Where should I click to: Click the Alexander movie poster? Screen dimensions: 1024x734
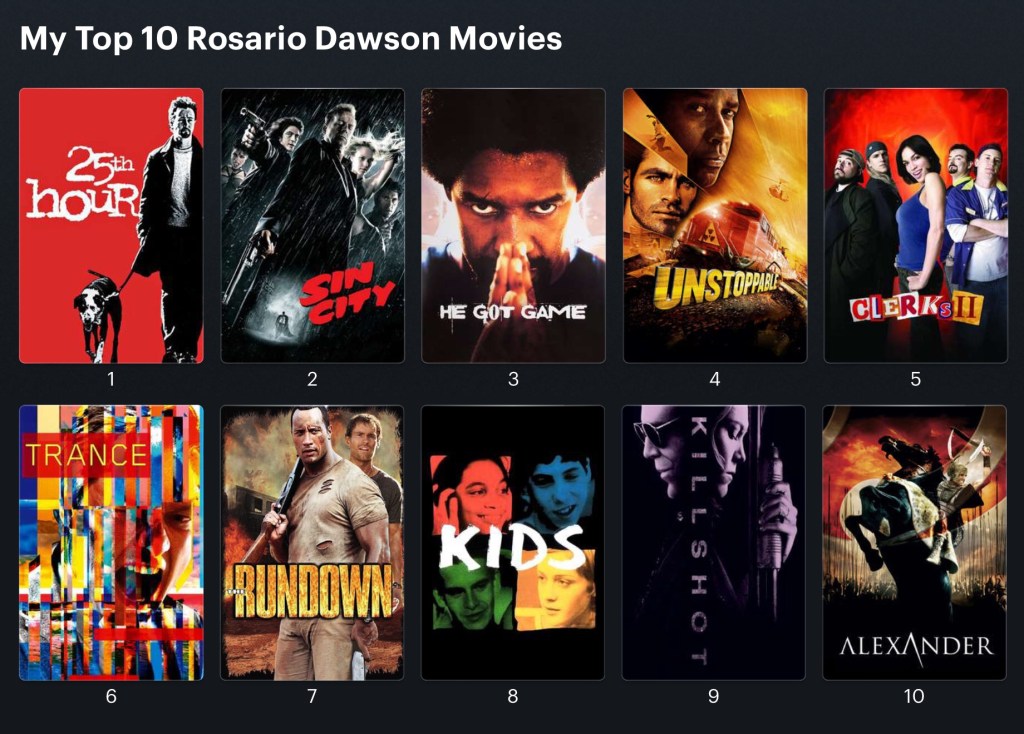click(914, 543)
